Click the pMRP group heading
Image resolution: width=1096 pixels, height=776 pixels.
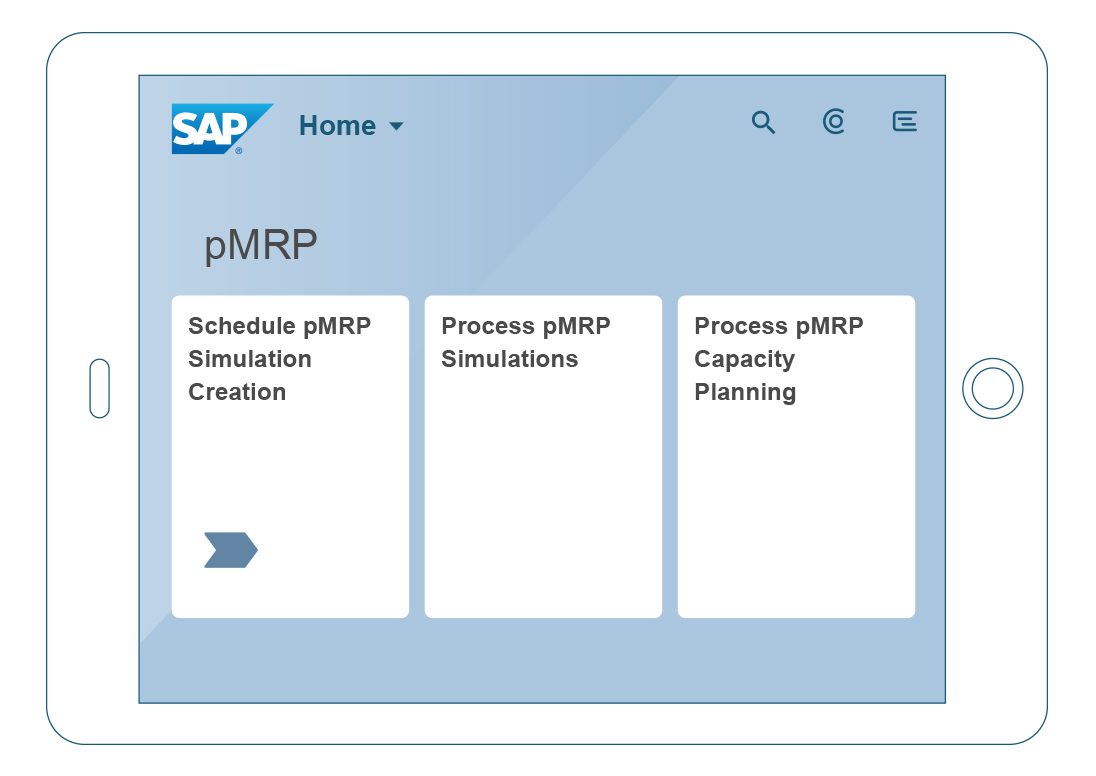[261, 246]
